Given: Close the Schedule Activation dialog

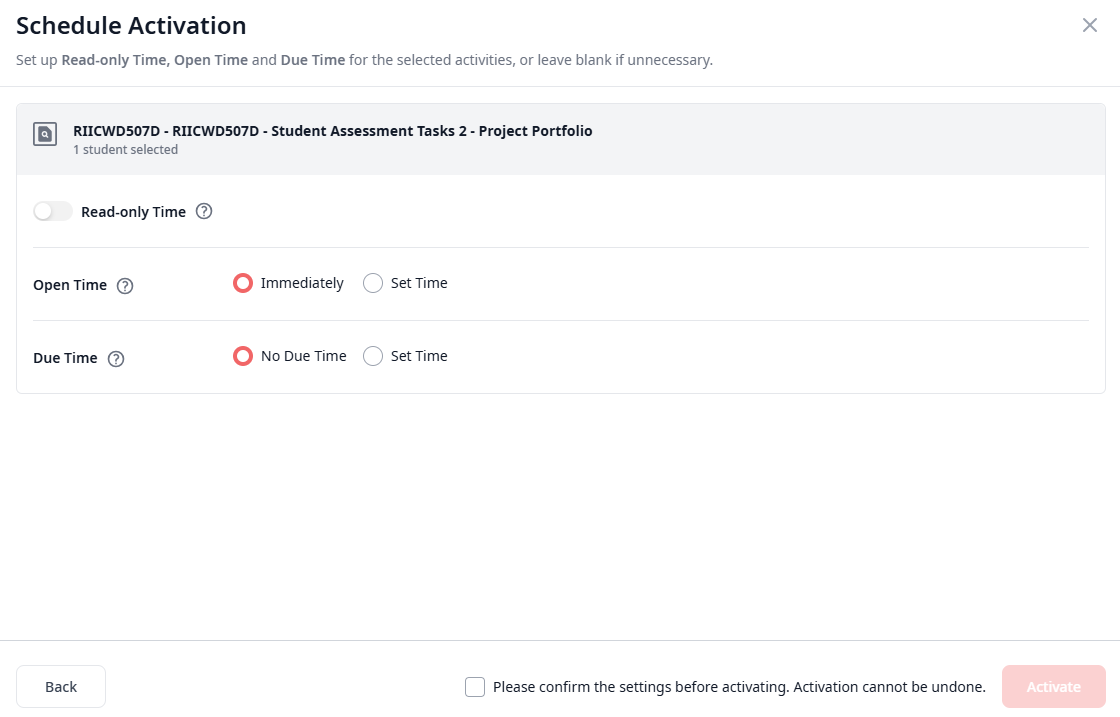Looking at the screenshot, I should tap(1090, 25).
